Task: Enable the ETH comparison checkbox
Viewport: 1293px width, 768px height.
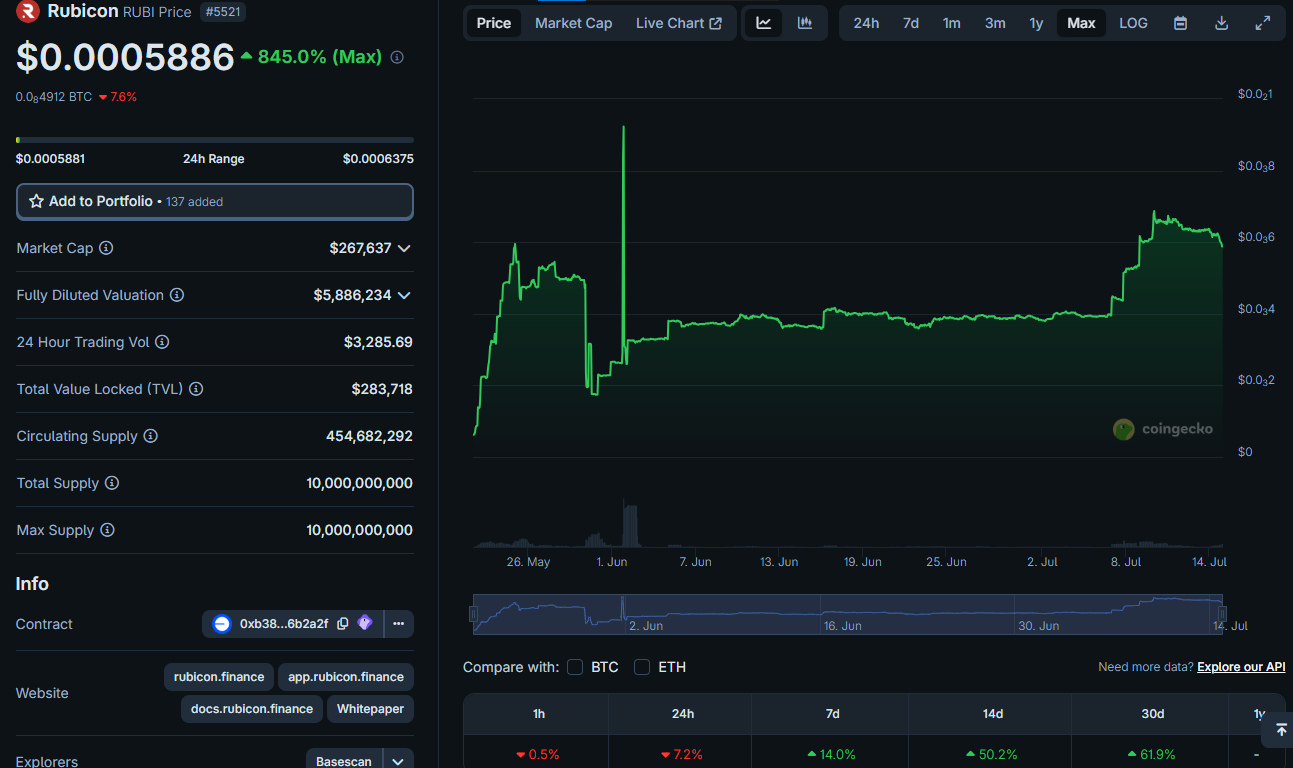Action: [x=642, y=667]
